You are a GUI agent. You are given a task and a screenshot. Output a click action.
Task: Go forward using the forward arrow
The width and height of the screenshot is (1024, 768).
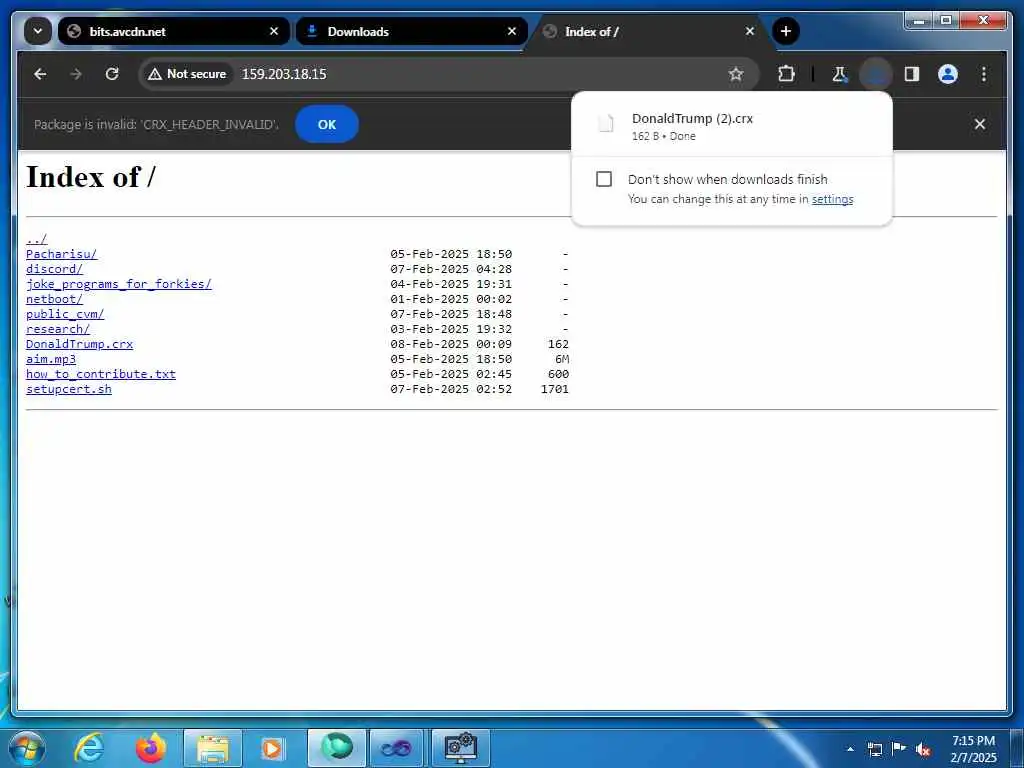tap(76, 74)
